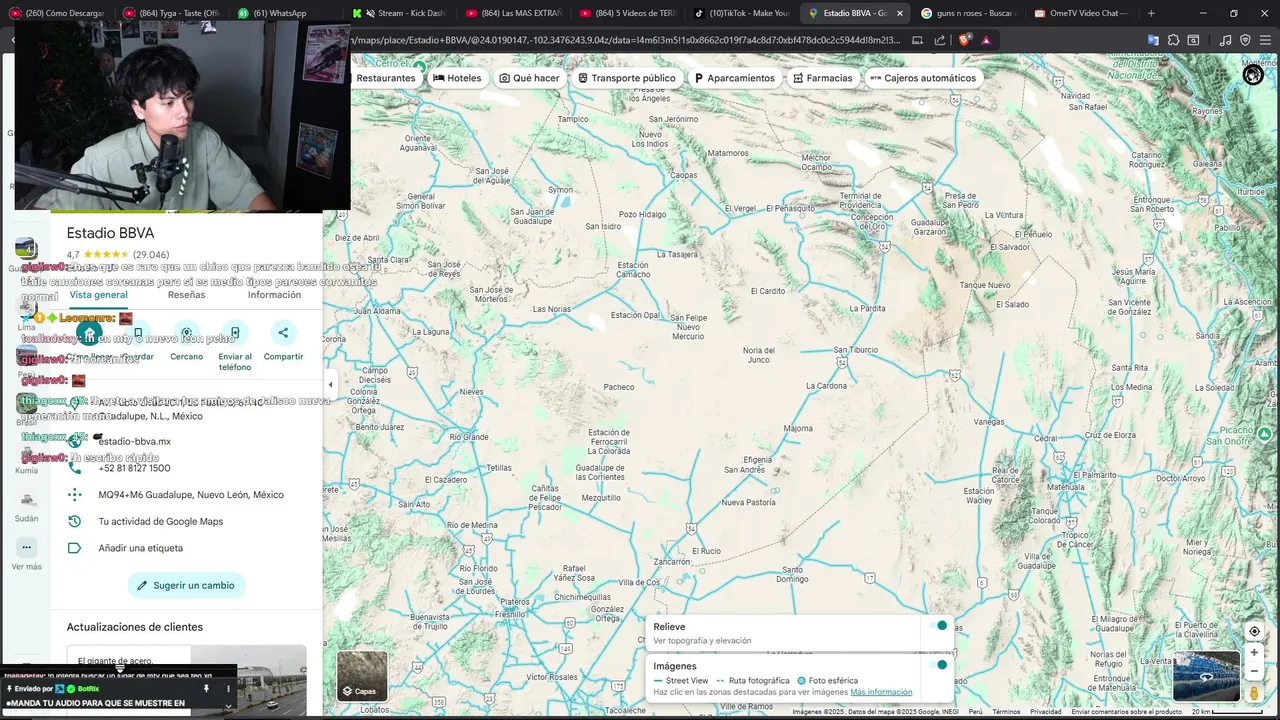Switch to Stream - Kick Dashboard tab
The height and width of the screenshot is (720, 1280).
(398, 13)
